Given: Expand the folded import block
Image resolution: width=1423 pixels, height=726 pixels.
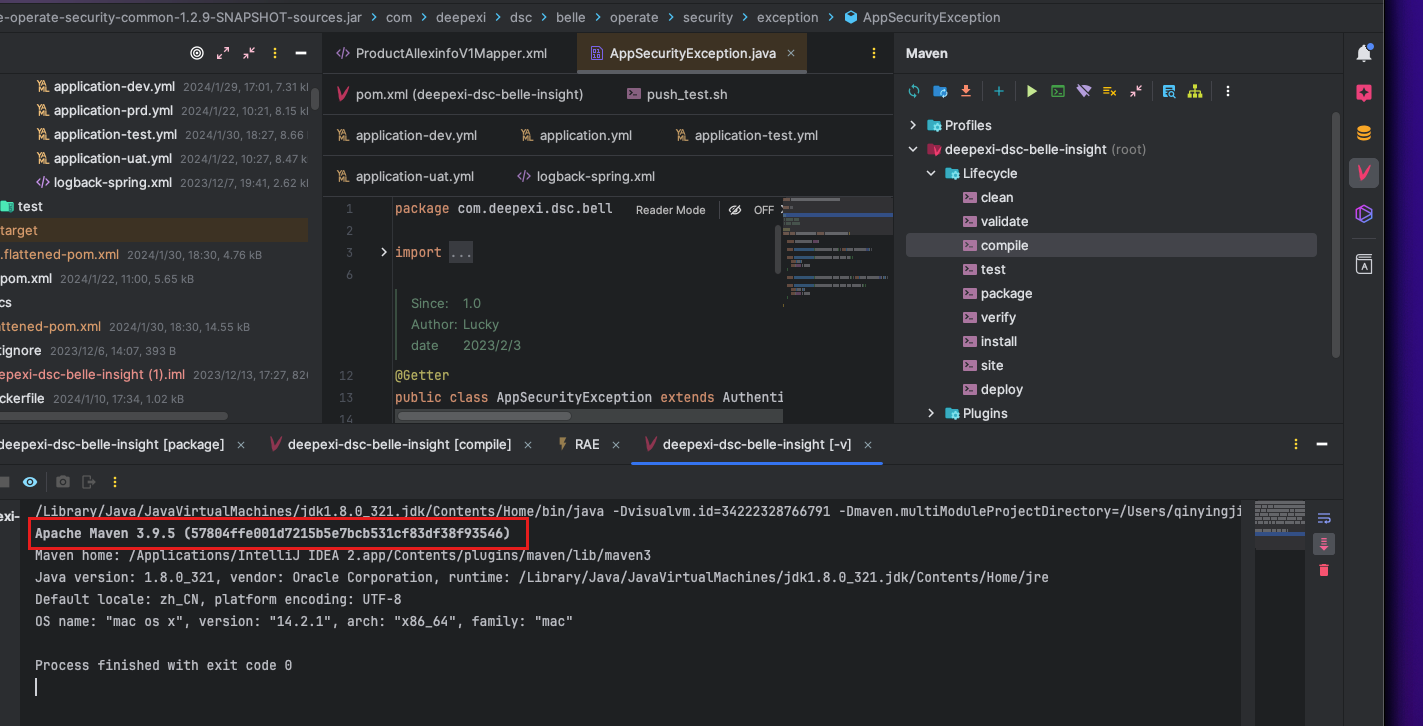Looking at the screenshot, I should [x=384, y=252].
